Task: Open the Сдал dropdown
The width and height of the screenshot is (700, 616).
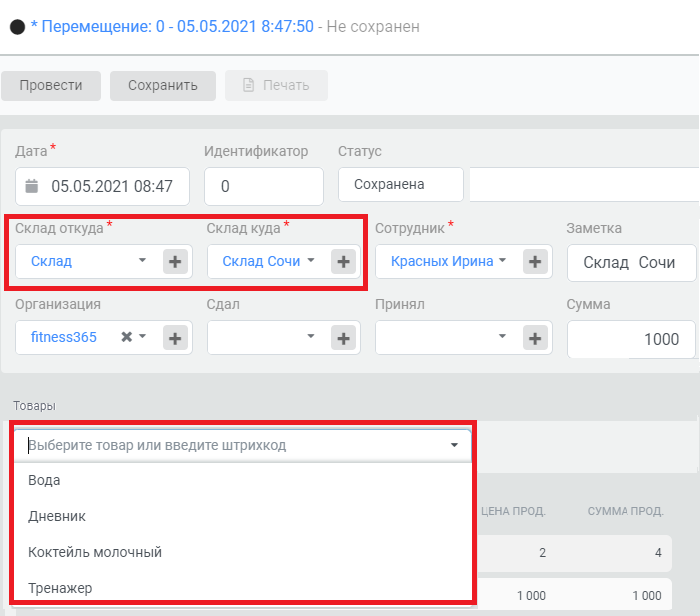Action: tap(311, 336)
